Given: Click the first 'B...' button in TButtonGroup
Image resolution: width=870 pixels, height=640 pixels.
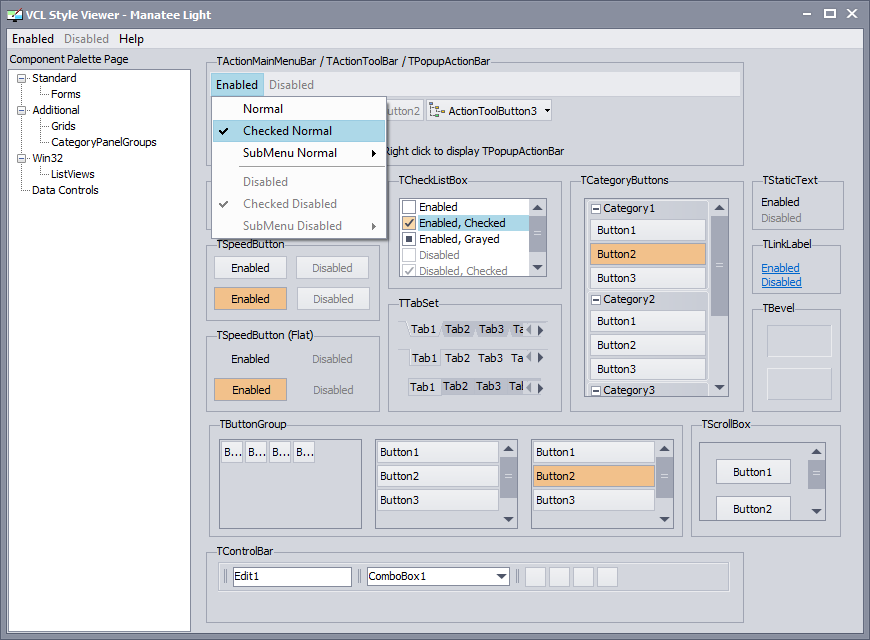Looking at the screenshot, I should coord(232,452).
